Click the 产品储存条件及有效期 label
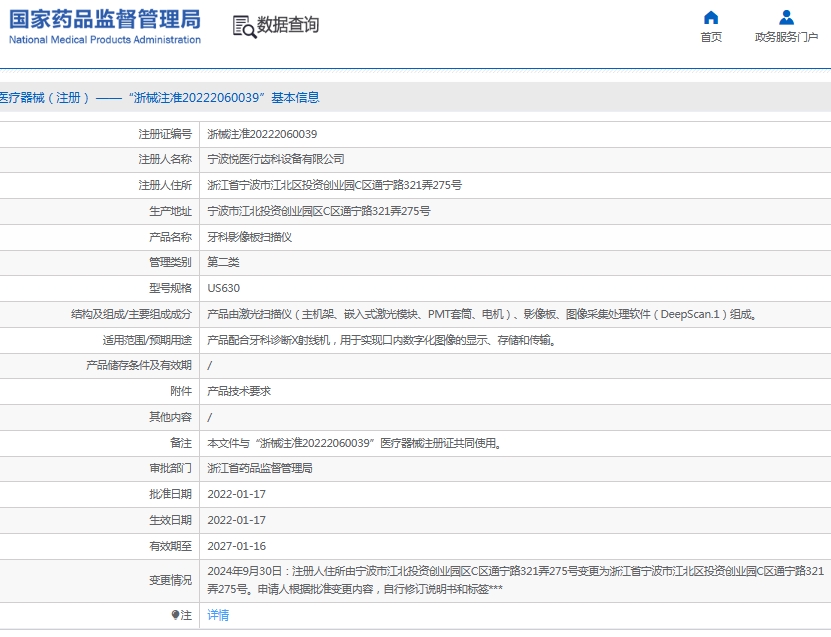This screenshot has width=831, height=637. [138, 365]
